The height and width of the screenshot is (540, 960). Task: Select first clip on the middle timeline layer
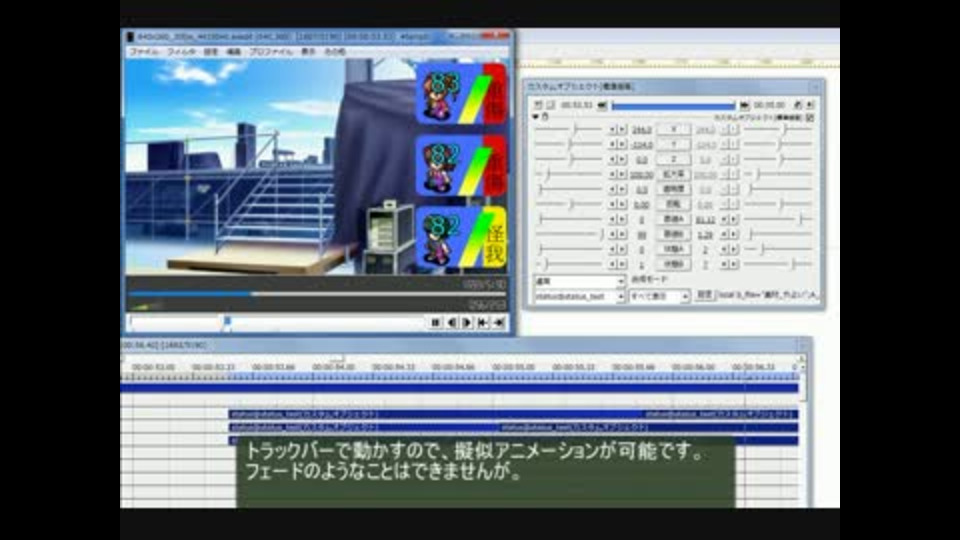point(364,427)
